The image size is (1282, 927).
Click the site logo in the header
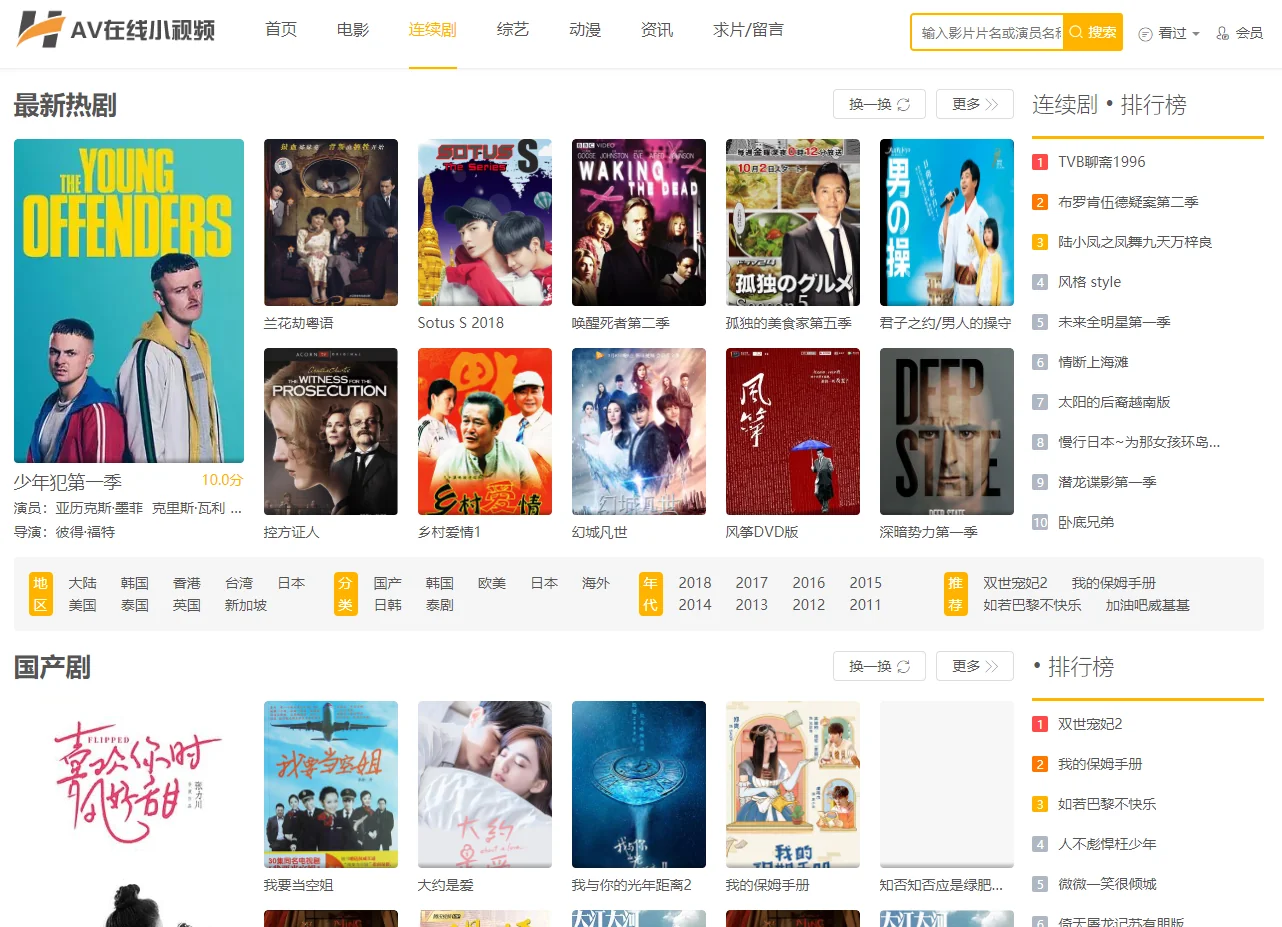pos(116,30)
